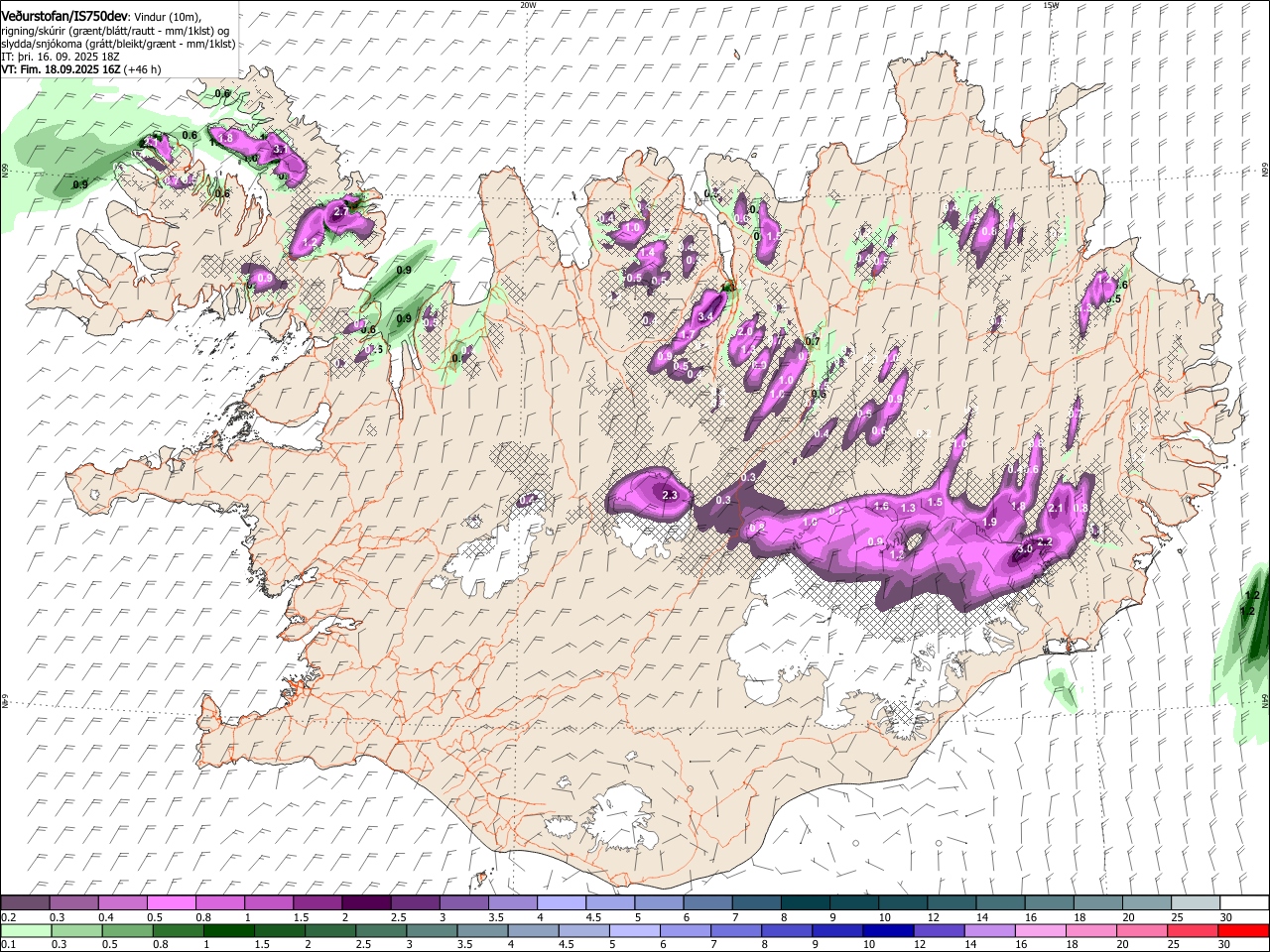Click the 20W longitude label
Image resolution: width=1270 pixels, height=952 pixels.
pyautogui.click(x=528, y=5)
